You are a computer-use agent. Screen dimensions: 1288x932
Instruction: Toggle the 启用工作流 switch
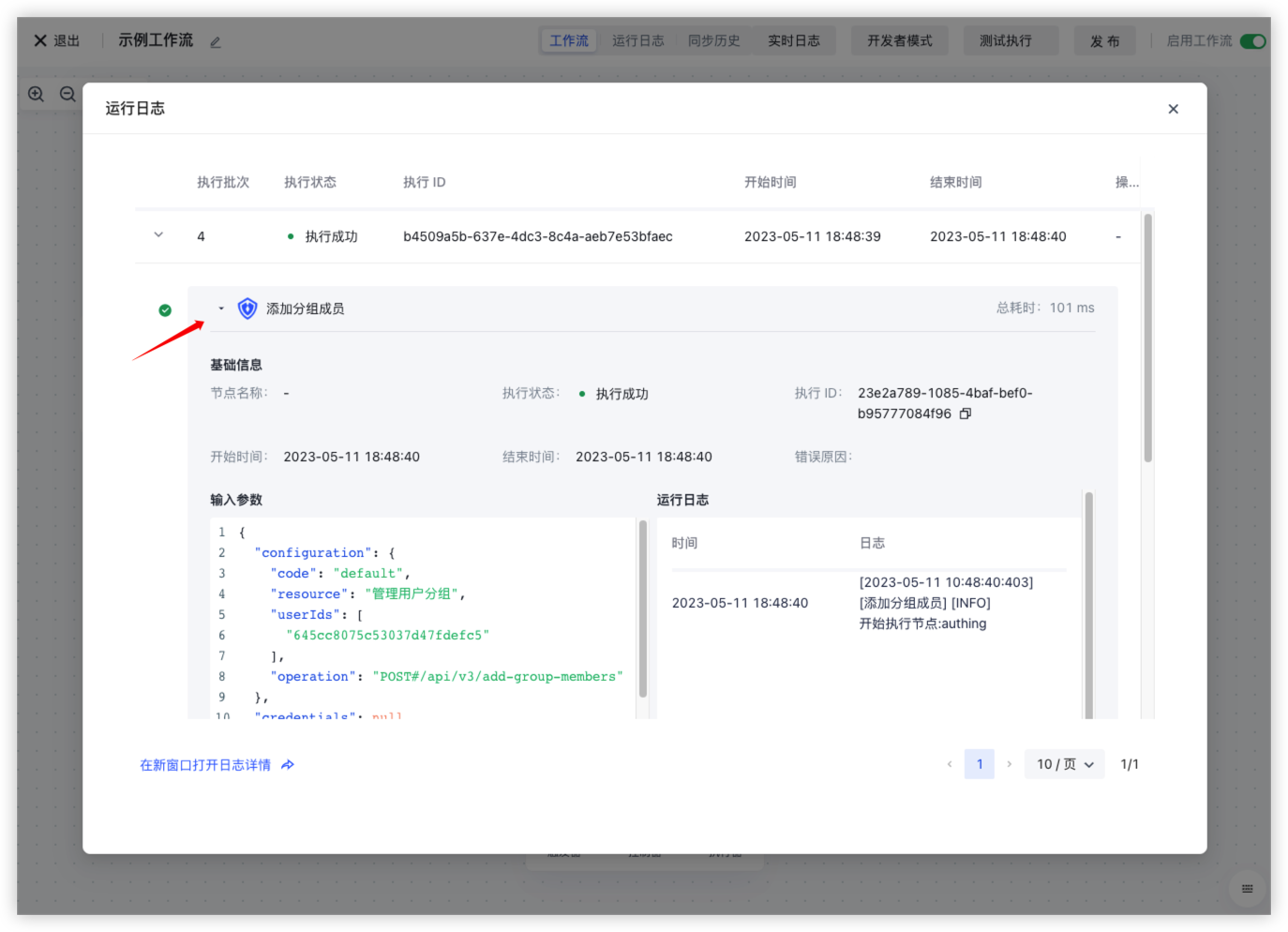coord(1252,41)
